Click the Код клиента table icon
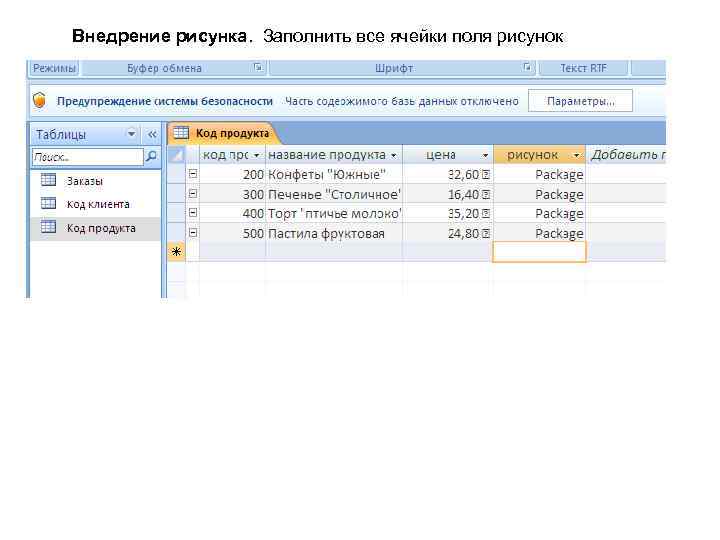This screenshot has width=720, height=540. tap(48, 203)
